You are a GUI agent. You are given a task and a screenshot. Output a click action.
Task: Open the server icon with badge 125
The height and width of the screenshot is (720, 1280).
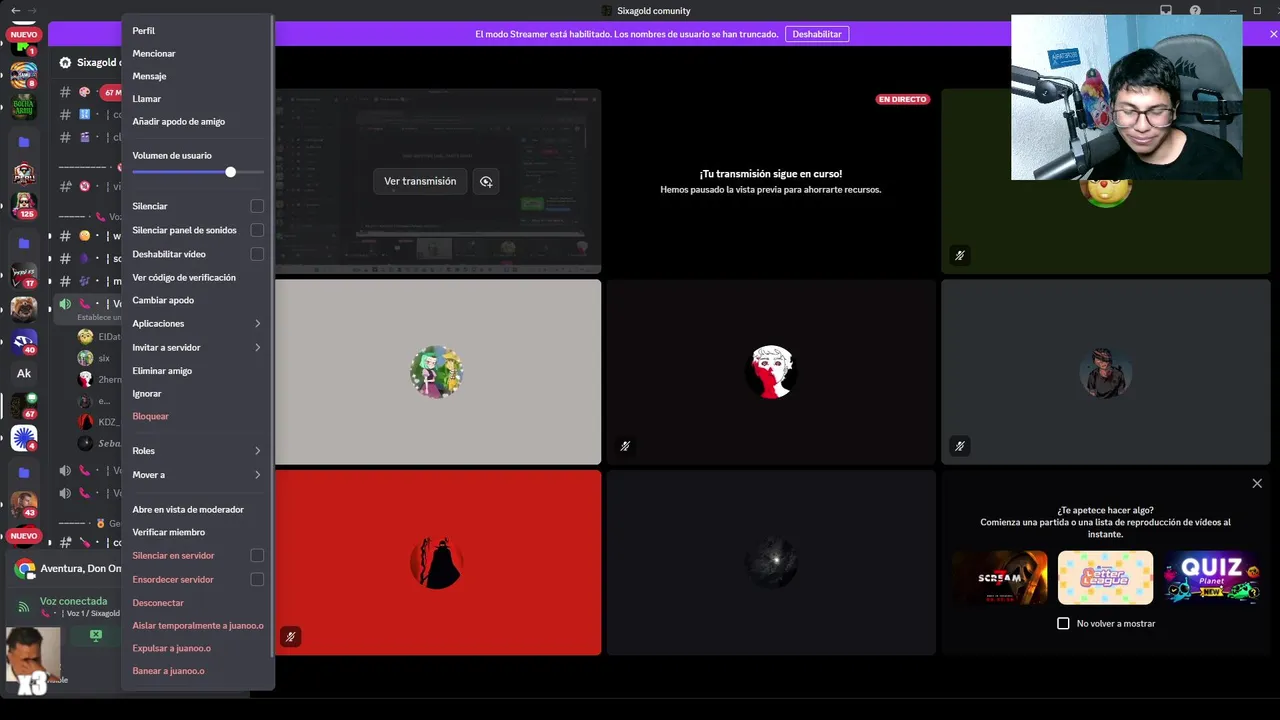24,205
